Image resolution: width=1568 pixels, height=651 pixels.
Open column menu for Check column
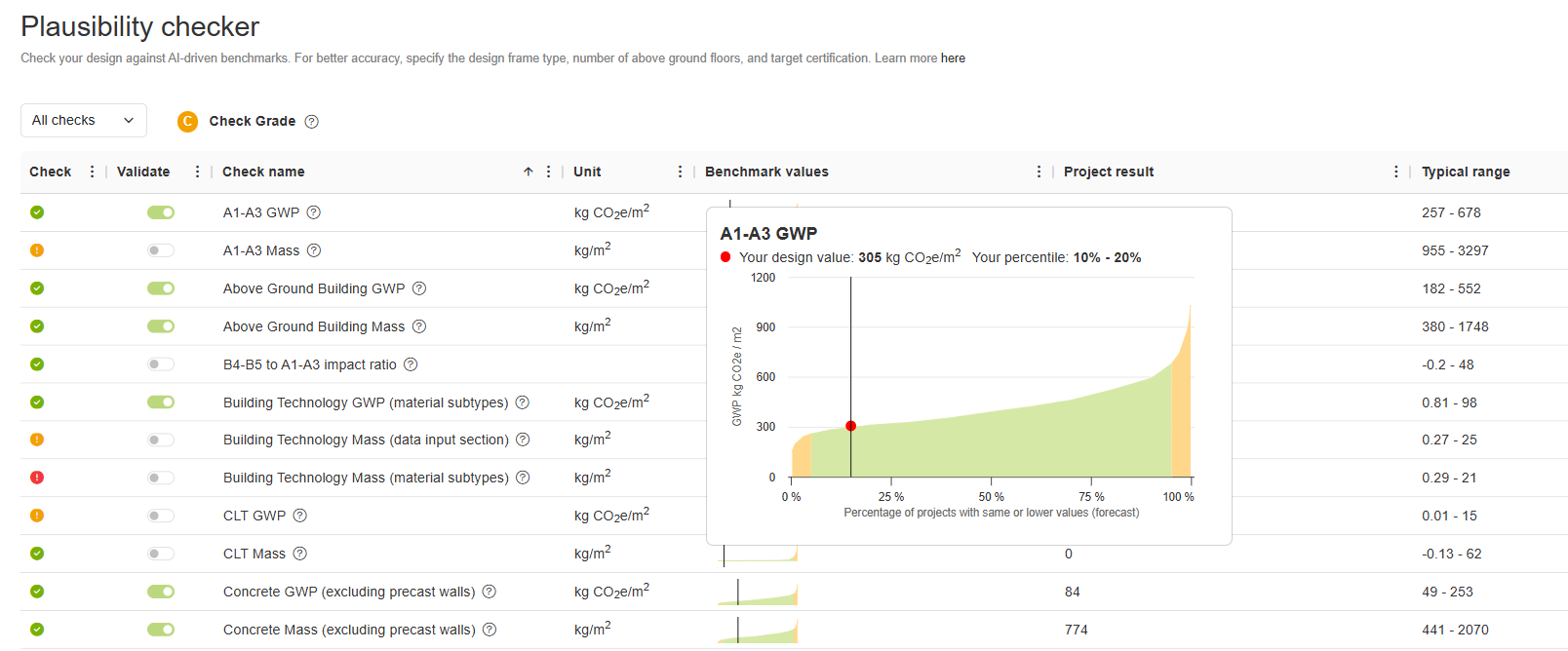tap(93, 172)
